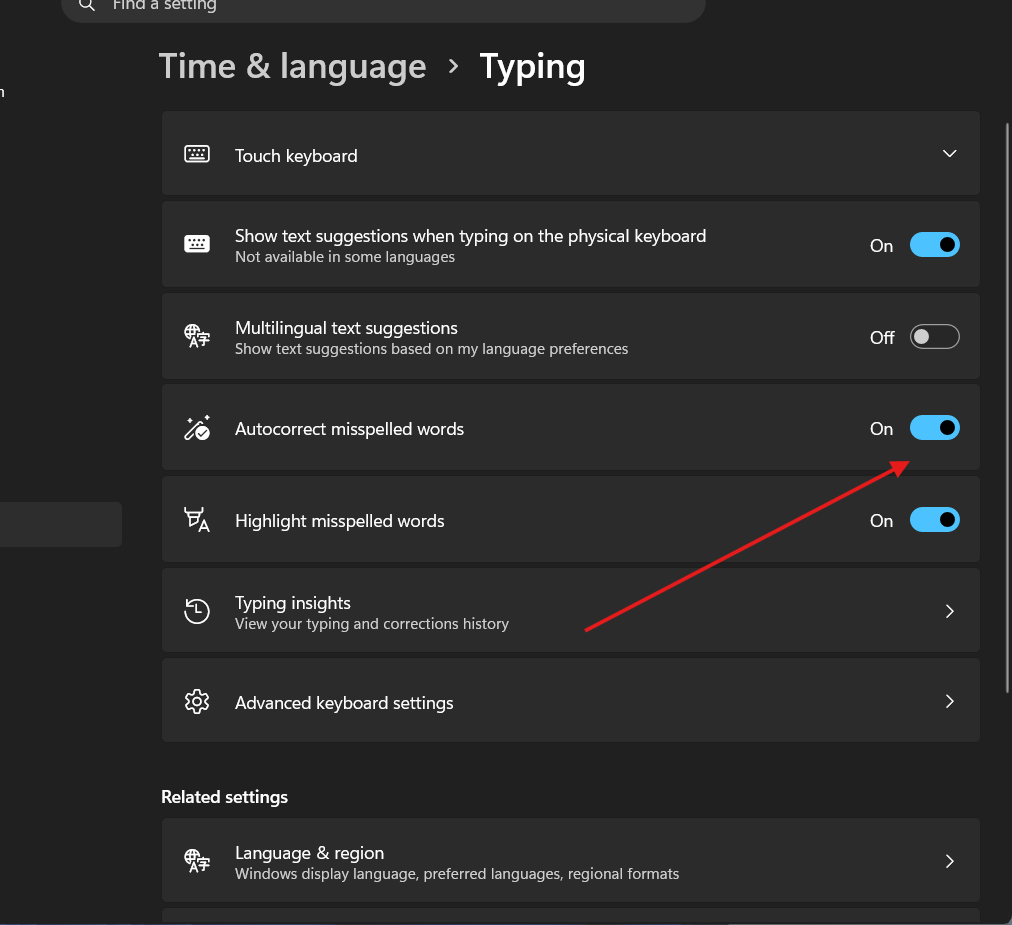Click the Touch keyboard label

(x=296, y=156)
